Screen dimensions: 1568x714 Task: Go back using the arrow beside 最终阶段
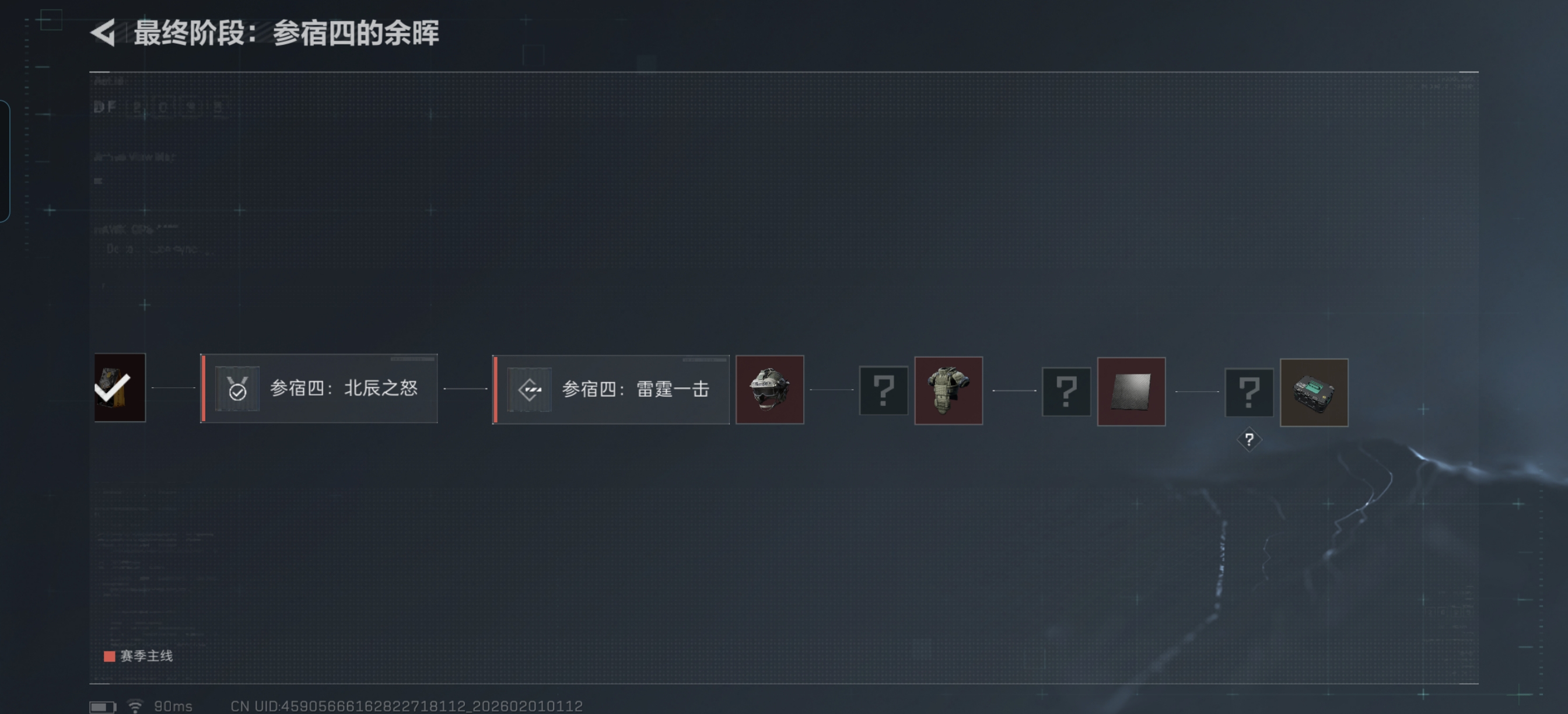[103, 33]
